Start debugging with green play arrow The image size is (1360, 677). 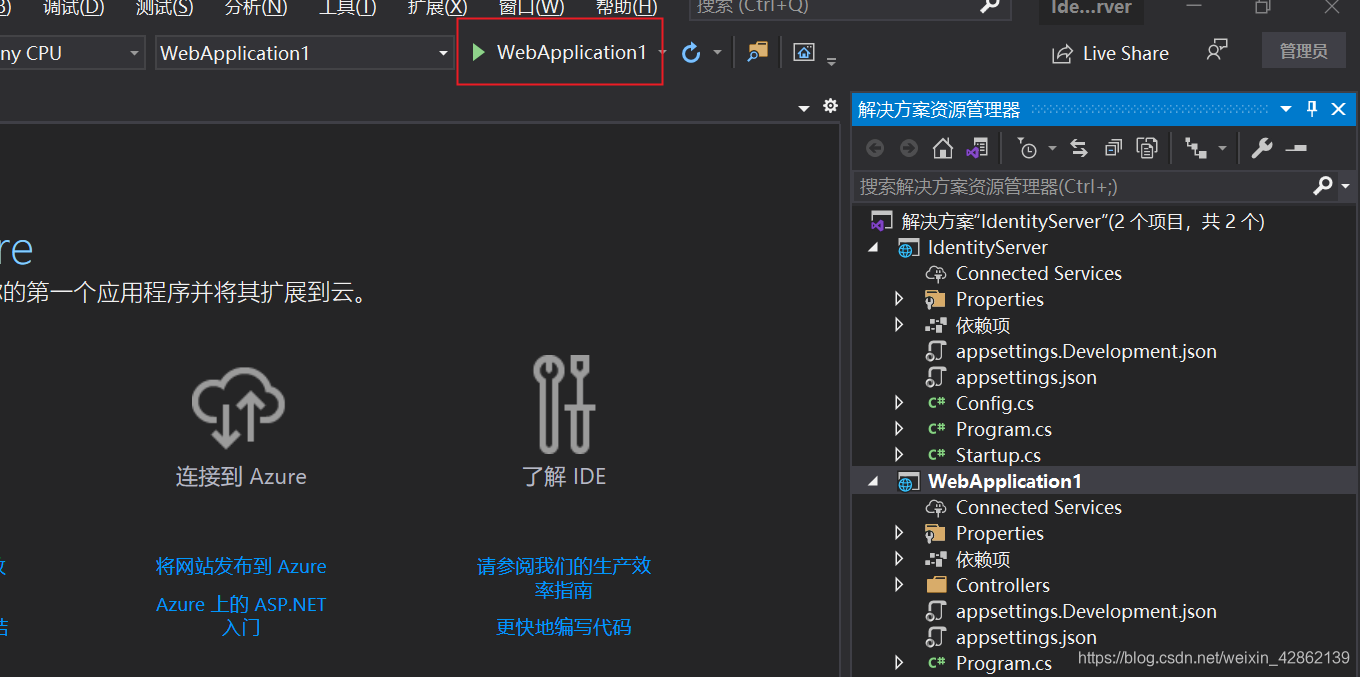tap(479, 52)
